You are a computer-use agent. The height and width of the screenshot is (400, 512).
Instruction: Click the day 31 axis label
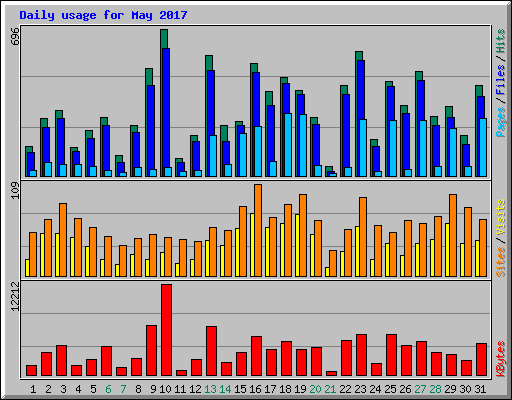[480, 389]
